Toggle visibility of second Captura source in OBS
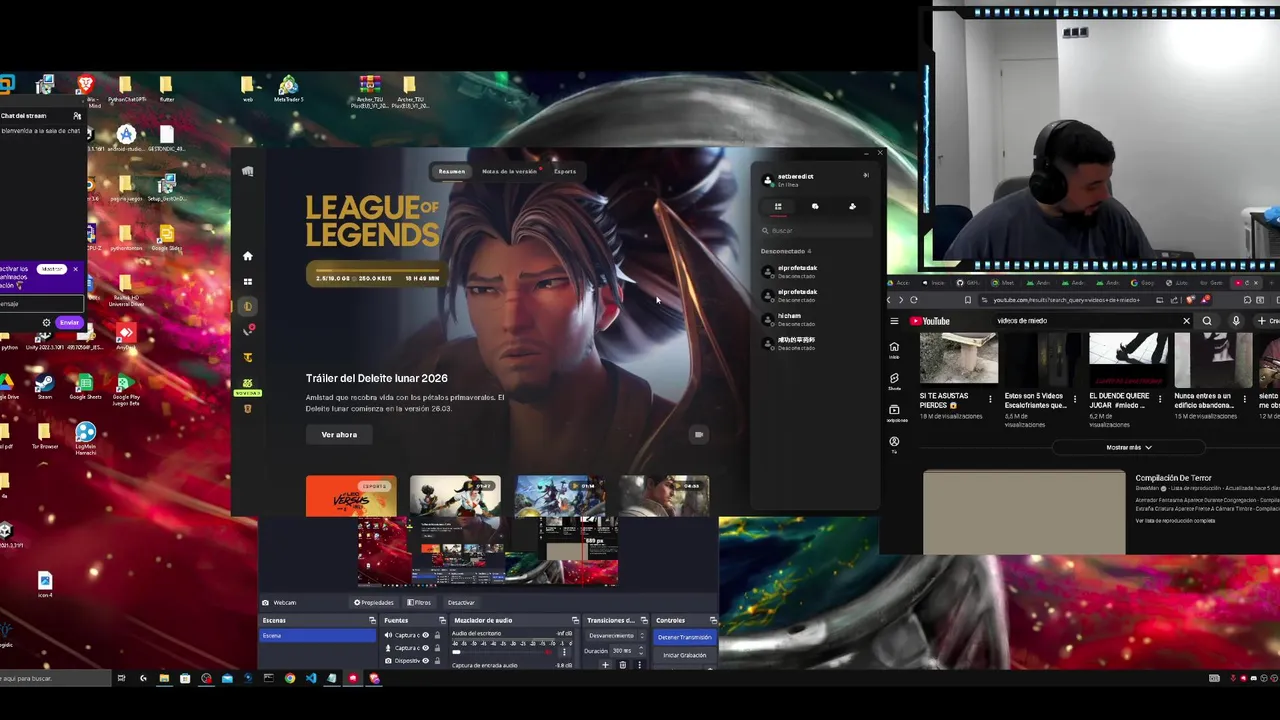This screenshot has width=1280, height=720. tap(425, 648)
